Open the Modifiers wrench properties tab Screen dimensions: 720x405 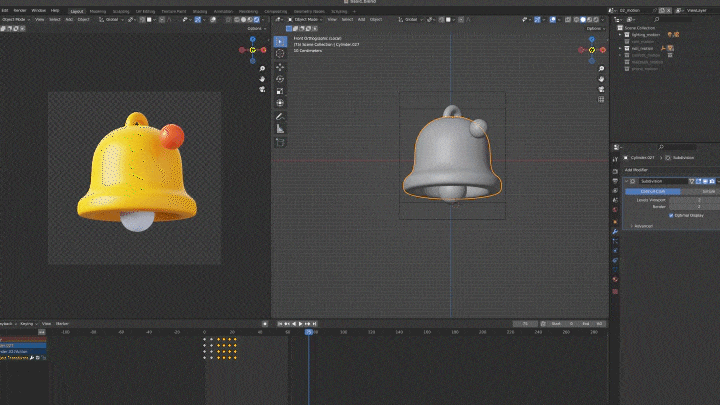point(615,231)
